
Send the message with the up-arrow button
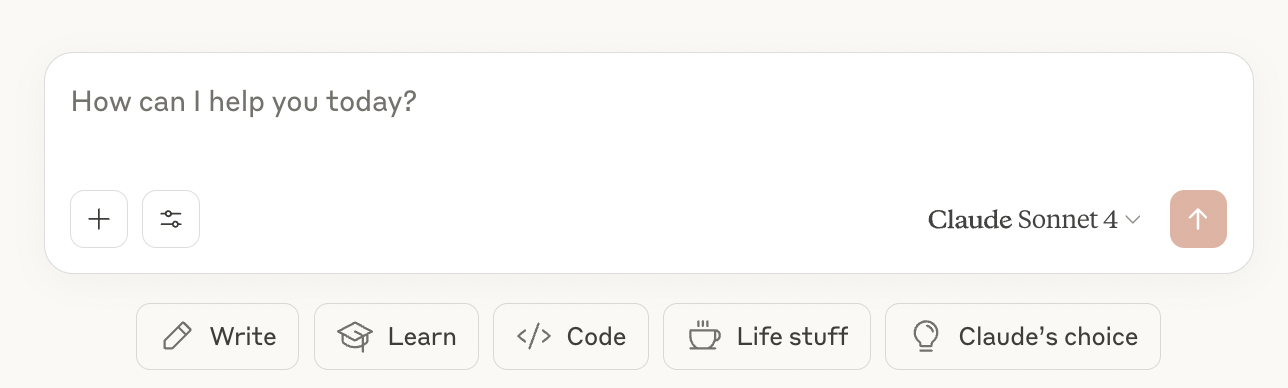[x=1198, y=219]
